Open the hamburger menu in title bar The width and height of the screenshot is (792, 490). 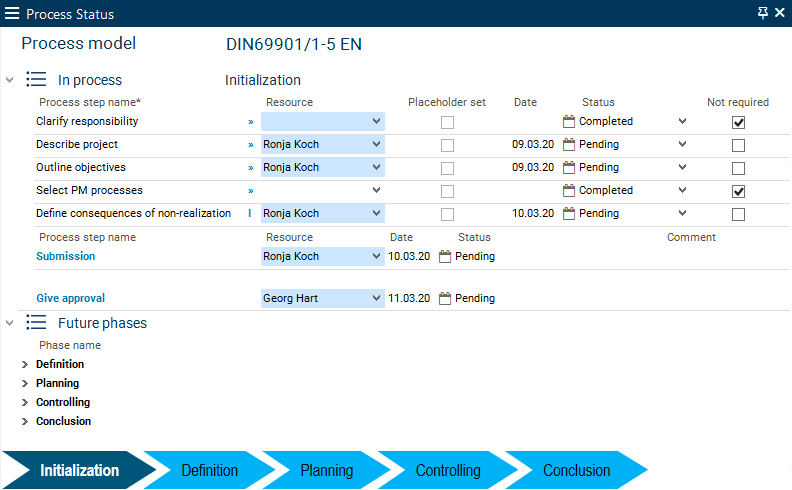(12, 14)
